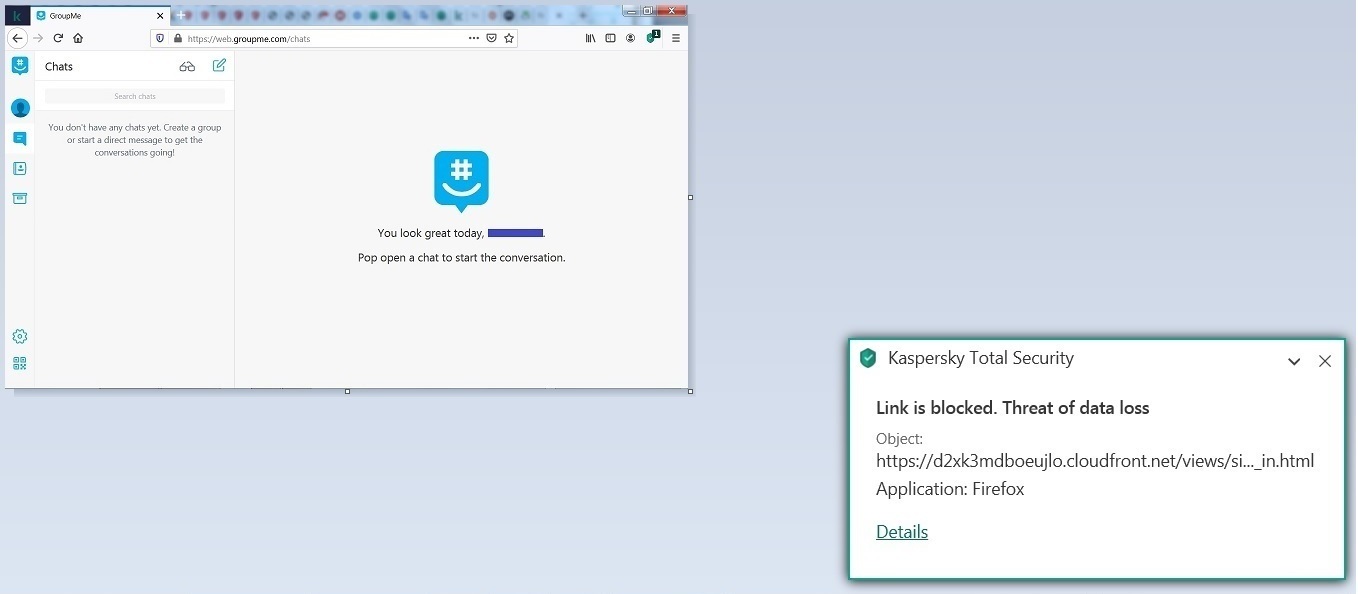1358x594 pixels.
Task: Close the Firefox window
Action: (x=673, y=10)
